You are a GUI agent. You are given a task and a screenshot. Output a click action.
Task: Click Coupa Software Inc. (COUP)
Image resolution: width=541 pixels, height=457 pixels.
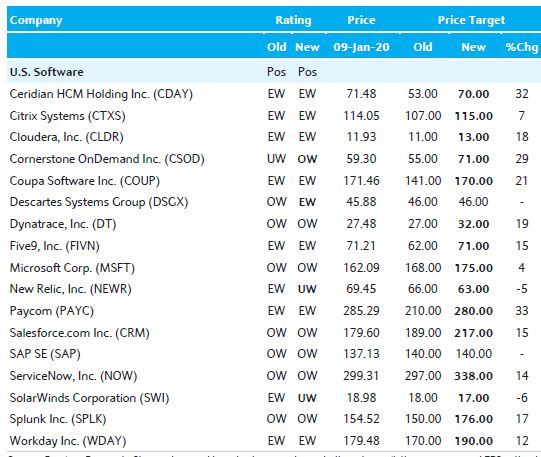click(85, 181)
